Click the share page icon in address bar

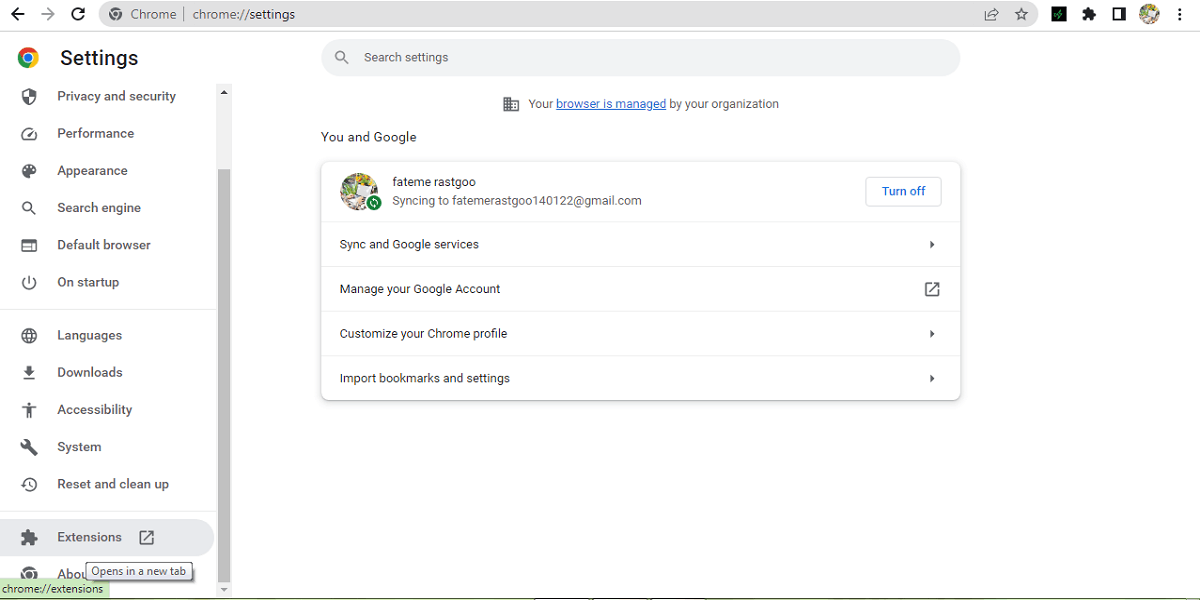coord(991,14)
